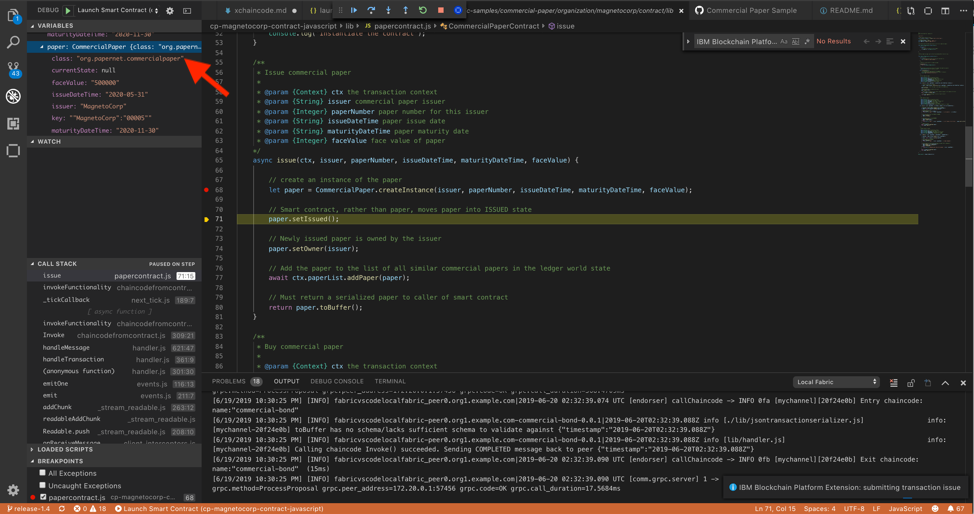Viewport: 974px width, 514px height.
Task: Switch to the xchaincode.md editor tab
Action: 260,11
